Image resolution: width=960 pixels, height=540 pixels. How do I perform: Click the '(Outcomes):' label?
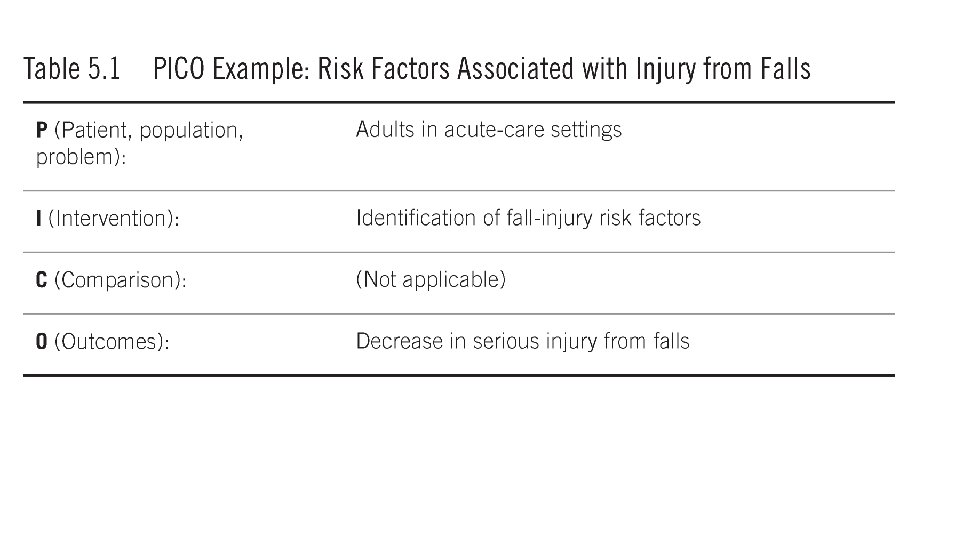tap(112, 342)
